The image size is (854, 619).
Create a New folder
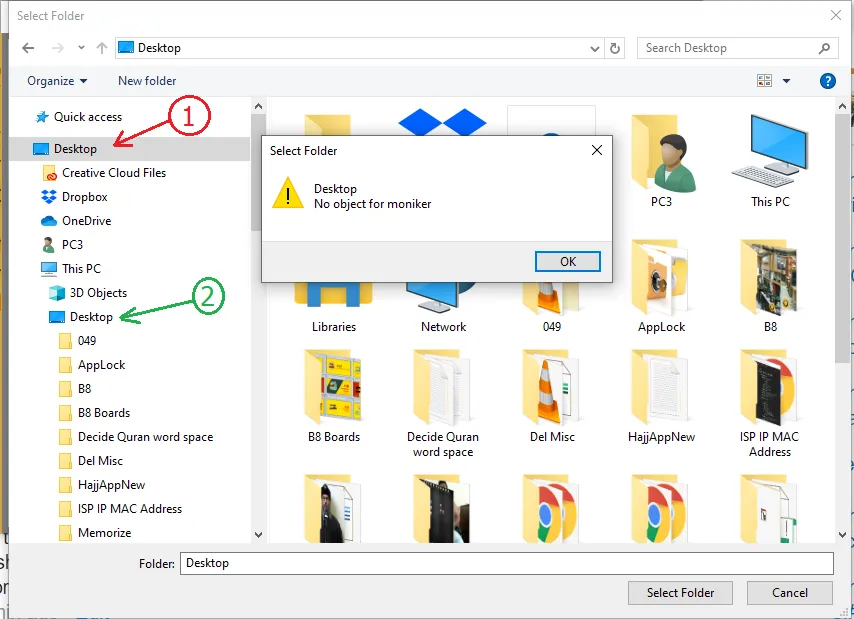coord(147,81)
